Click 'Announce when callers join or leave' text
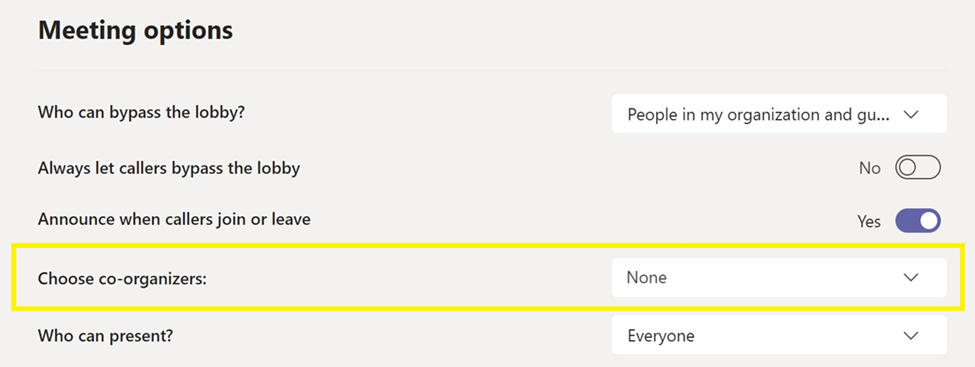 tap(174, 220)
